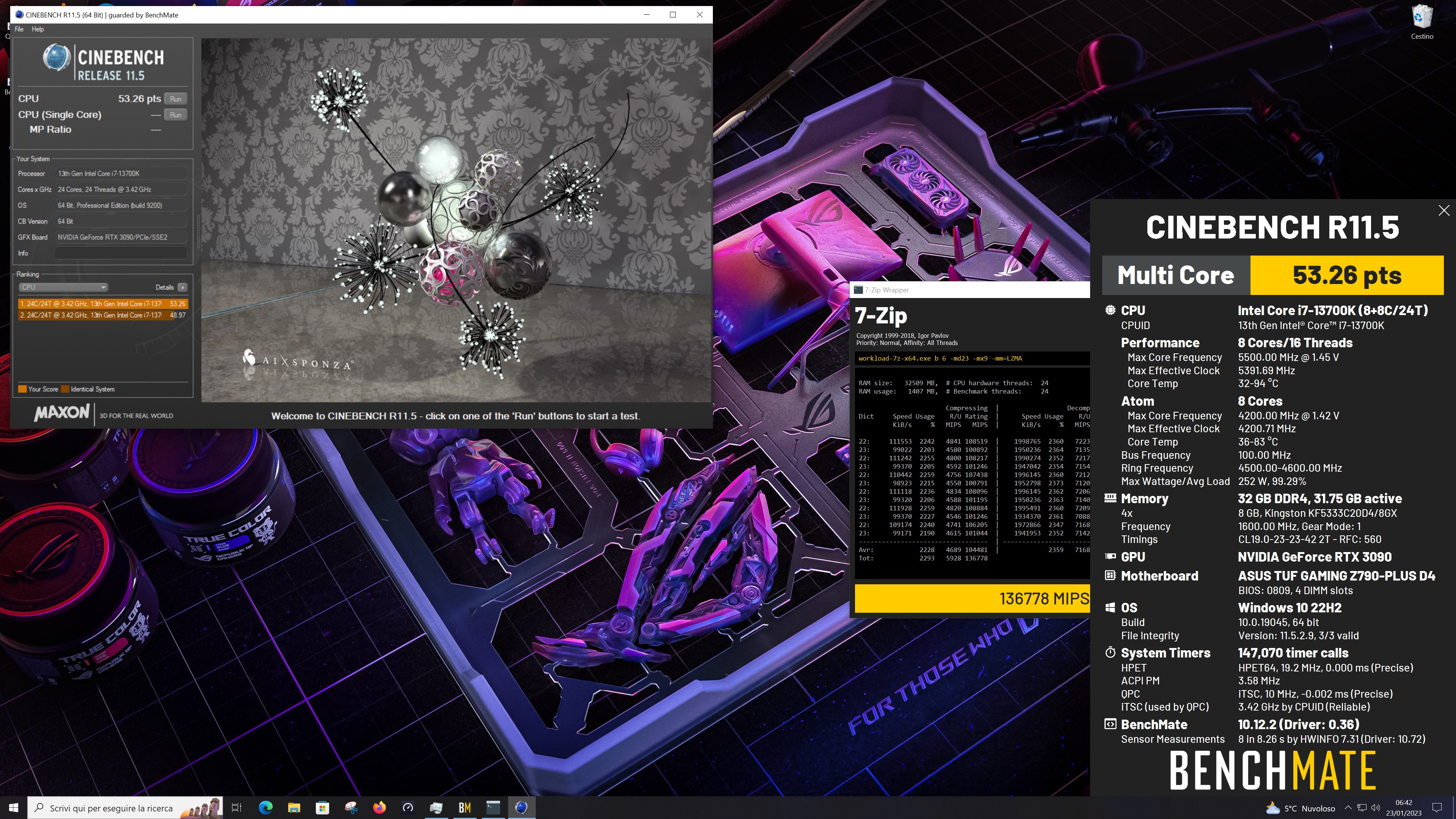Select ranking entry scoring 48.97
Screen dimensions: 1456x819
(103, 315)
